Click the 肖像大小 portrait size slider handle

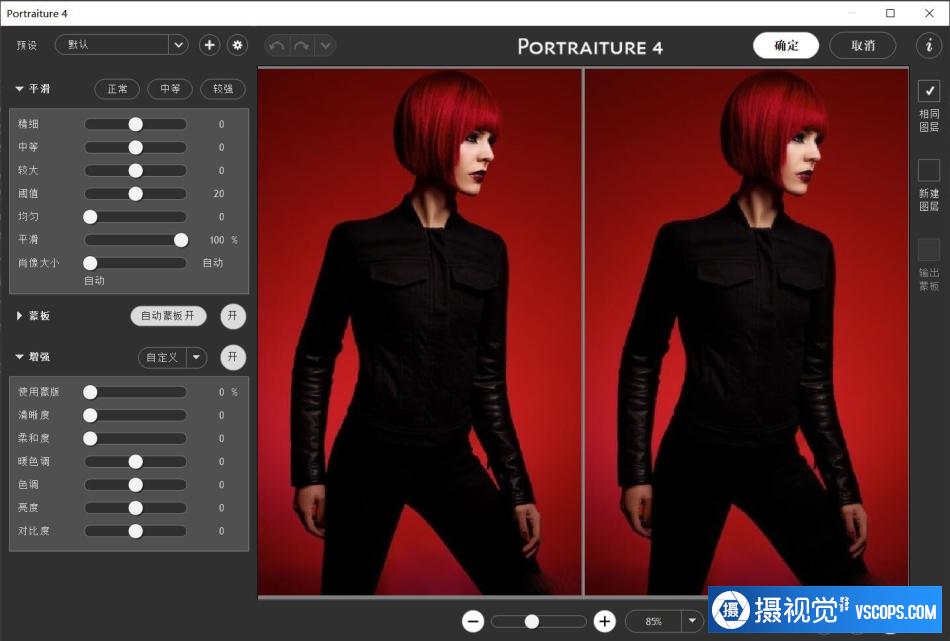click(x=90, y=263)
